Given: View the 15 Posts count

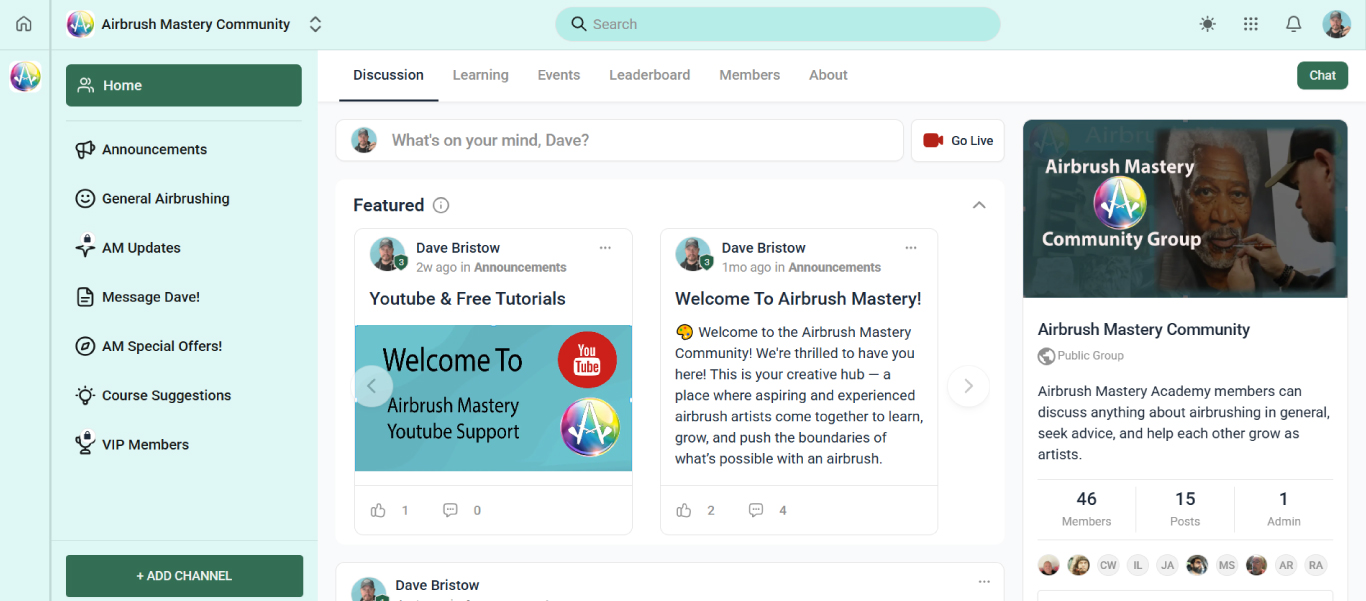Looking at the screenshot, I should coord(1185,508).
